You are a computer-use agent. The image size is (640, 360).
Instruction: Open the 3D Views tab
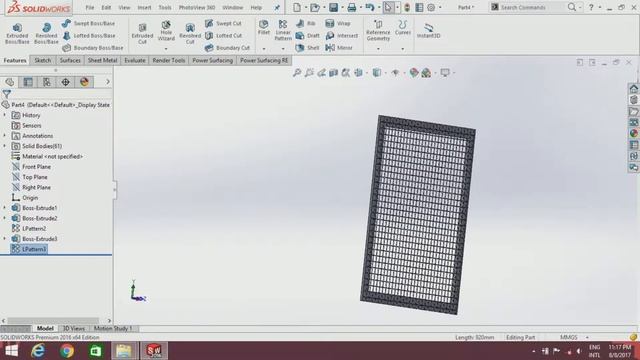(x=73, y=329)
